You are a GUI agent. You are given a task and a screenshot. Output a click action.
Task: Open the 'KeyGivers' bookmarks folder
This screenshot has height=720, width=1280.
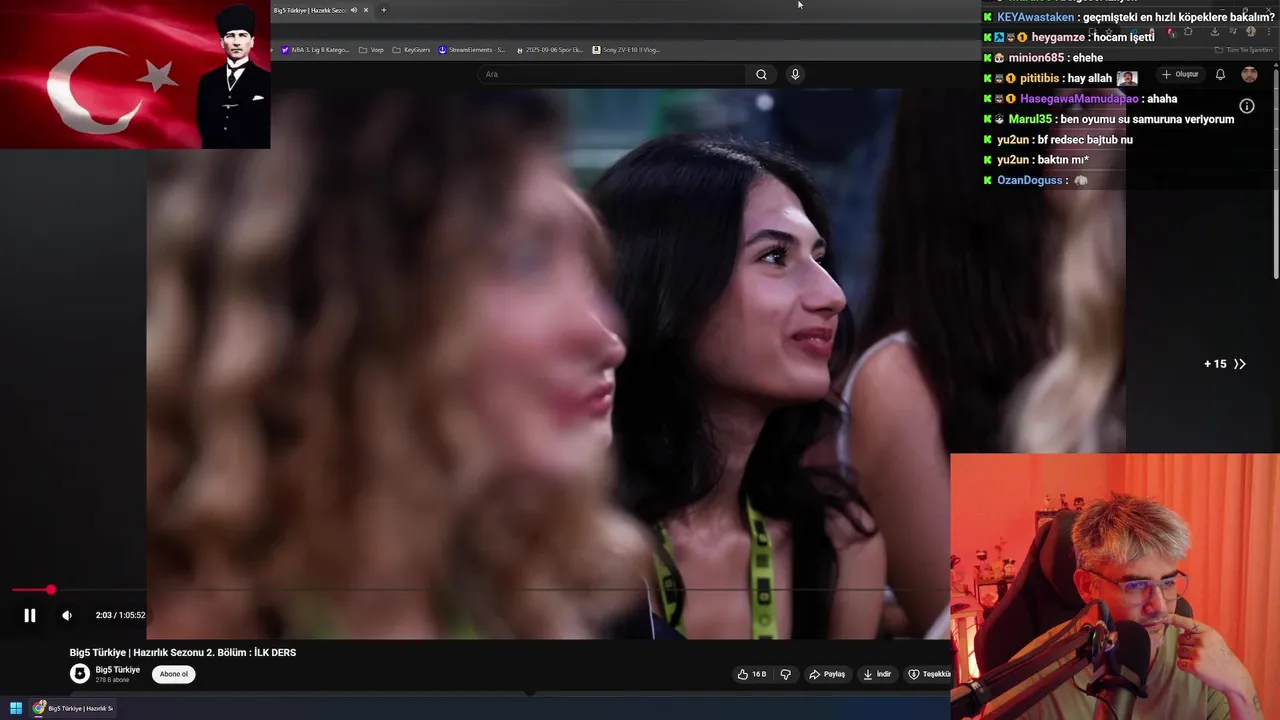pyautogui.click(x=411, y=49)
